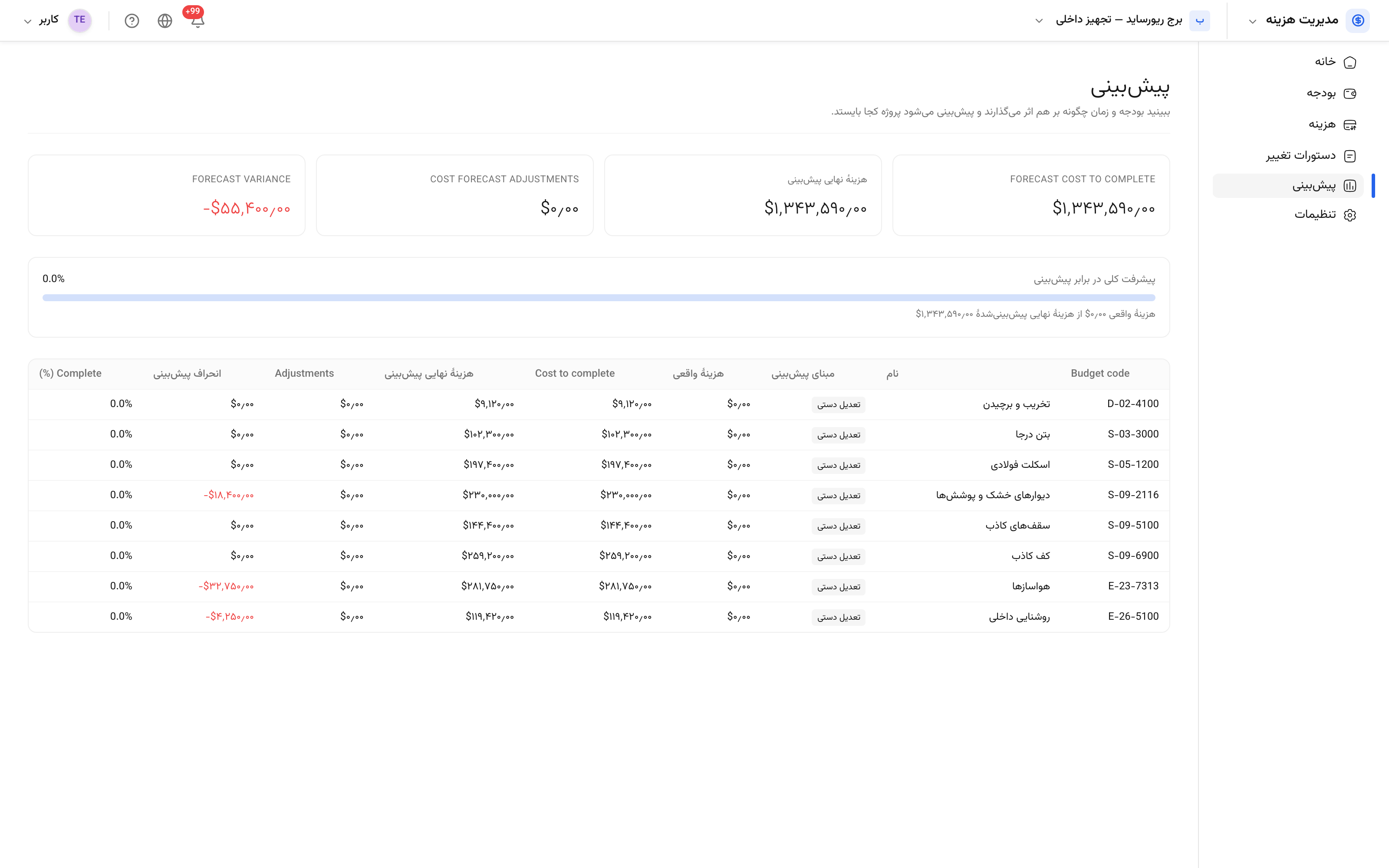
Task: Select پیش‌بینی in the sidebar
Action: [x=1288, y=186]
